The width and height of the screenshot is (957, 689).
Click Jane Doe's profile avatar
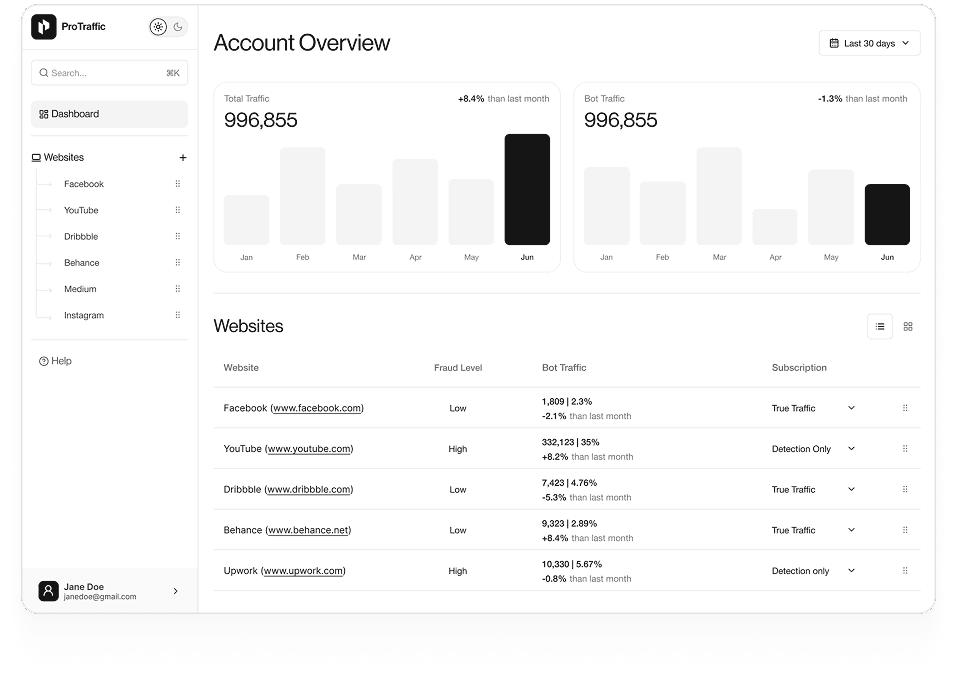(x=48, y=591)
